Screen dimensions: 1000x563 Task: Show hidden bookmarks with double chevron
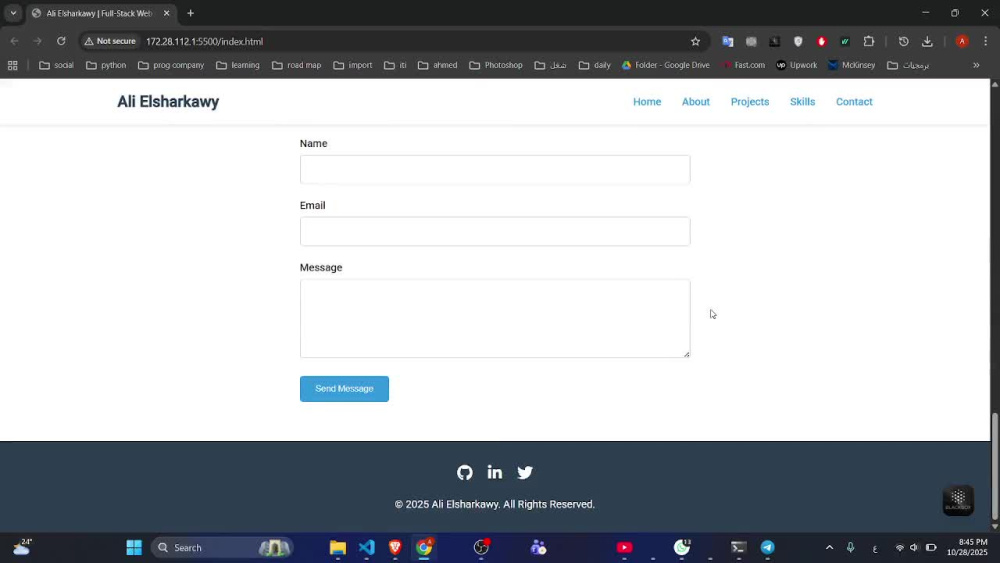pyautogui.click(x=976, y=65)
